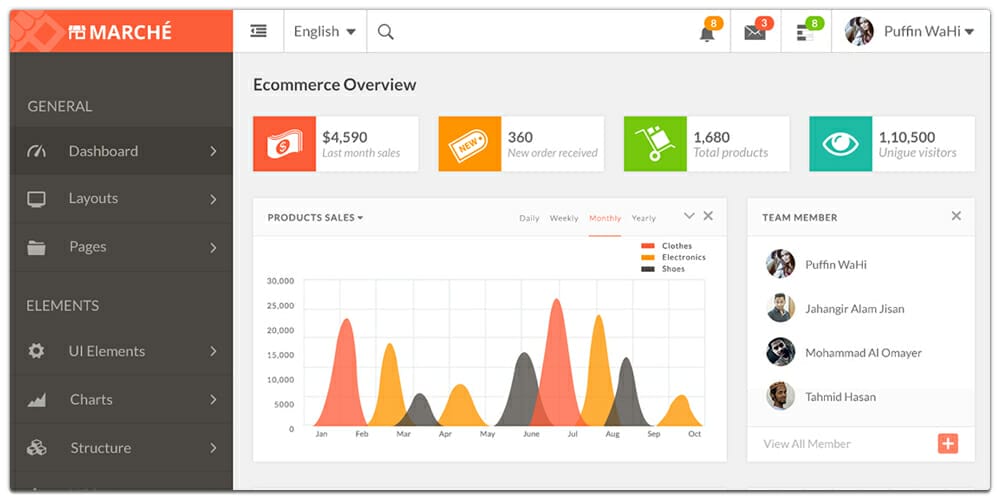Click the orange plus add member button
This screenshot has height=500, width=1000.
point(948,443)
